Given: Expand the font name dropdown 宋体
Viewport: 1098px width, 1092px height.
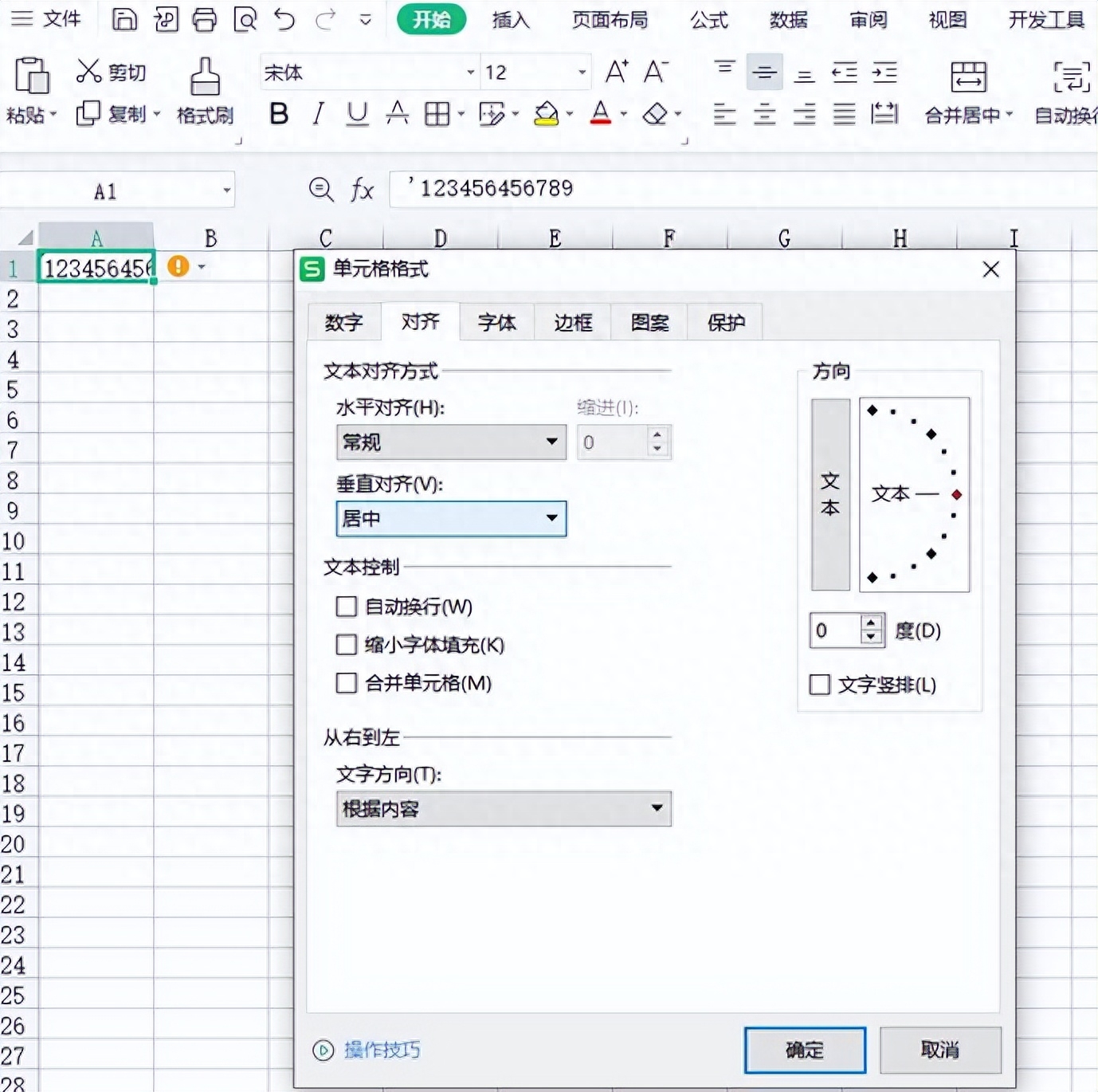Looking at the screenshot, I should [471, 73].
